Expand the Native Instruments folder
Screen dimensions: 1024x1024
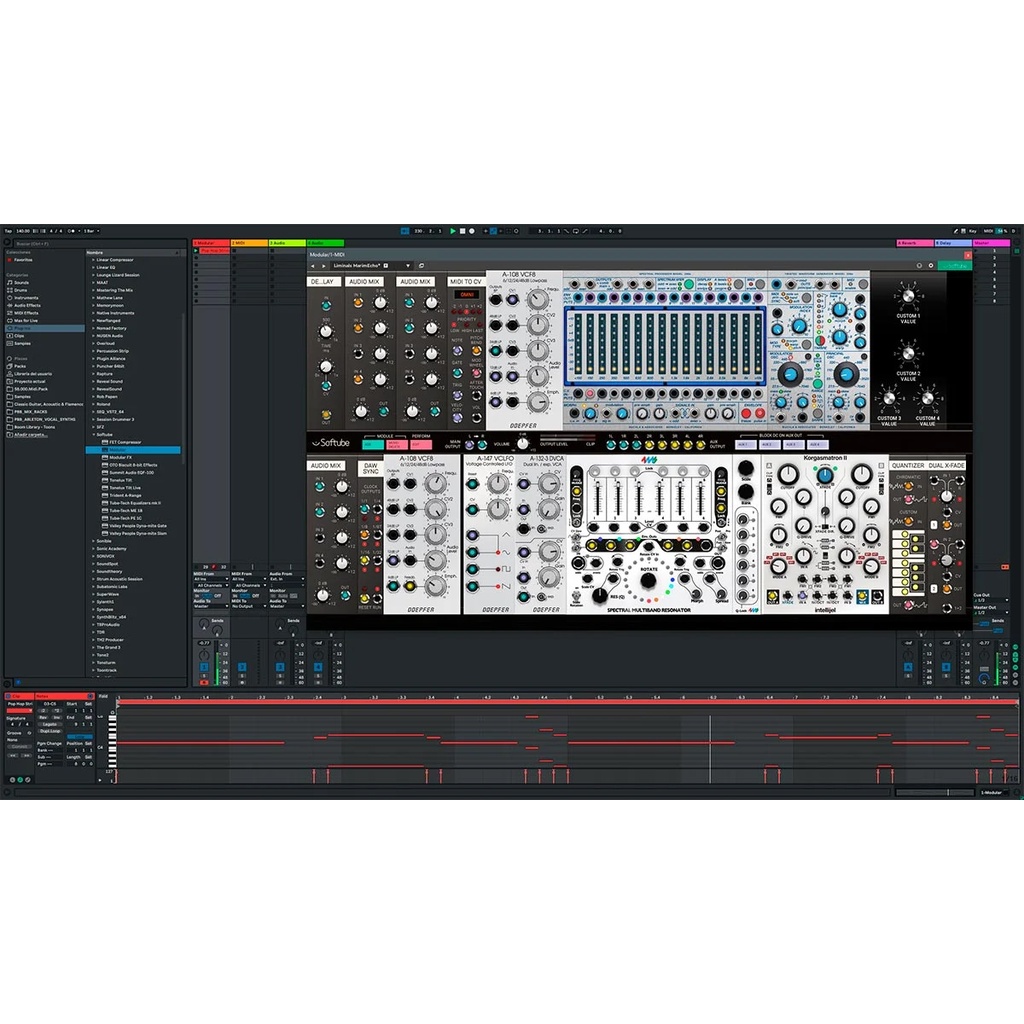(93, 313)
